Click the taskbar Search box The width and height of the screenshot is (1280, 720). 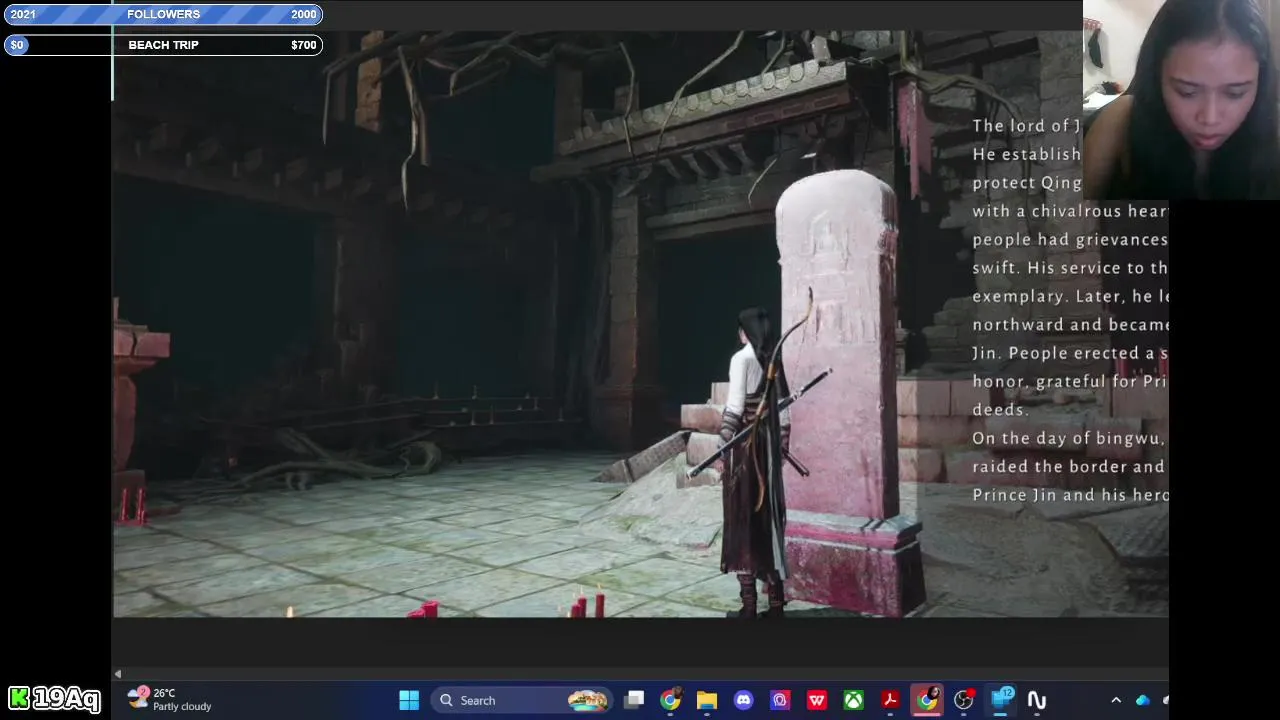point(523,700)
